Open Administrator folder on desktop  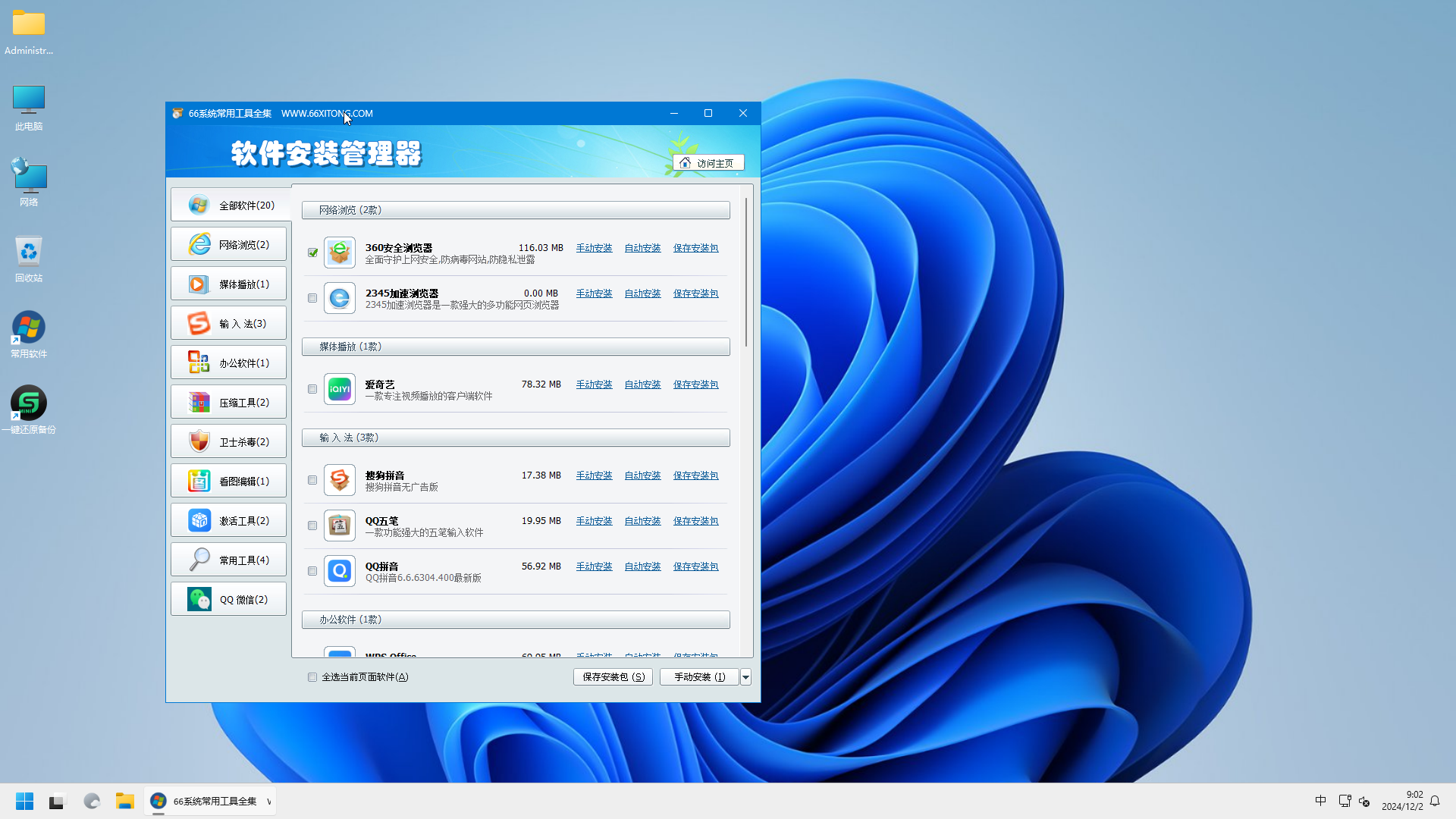point(29,32)
